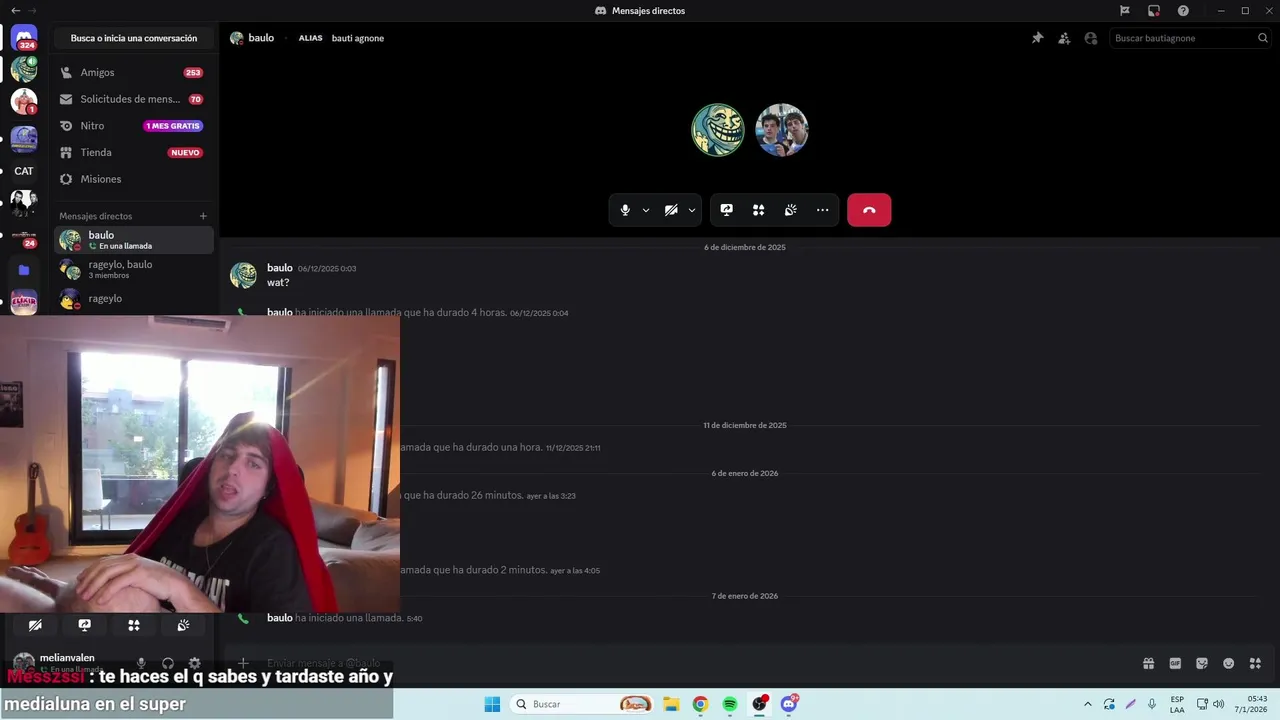Open sticker picker
Viewport: 1280px width, 720px height.
(1202, 663)
